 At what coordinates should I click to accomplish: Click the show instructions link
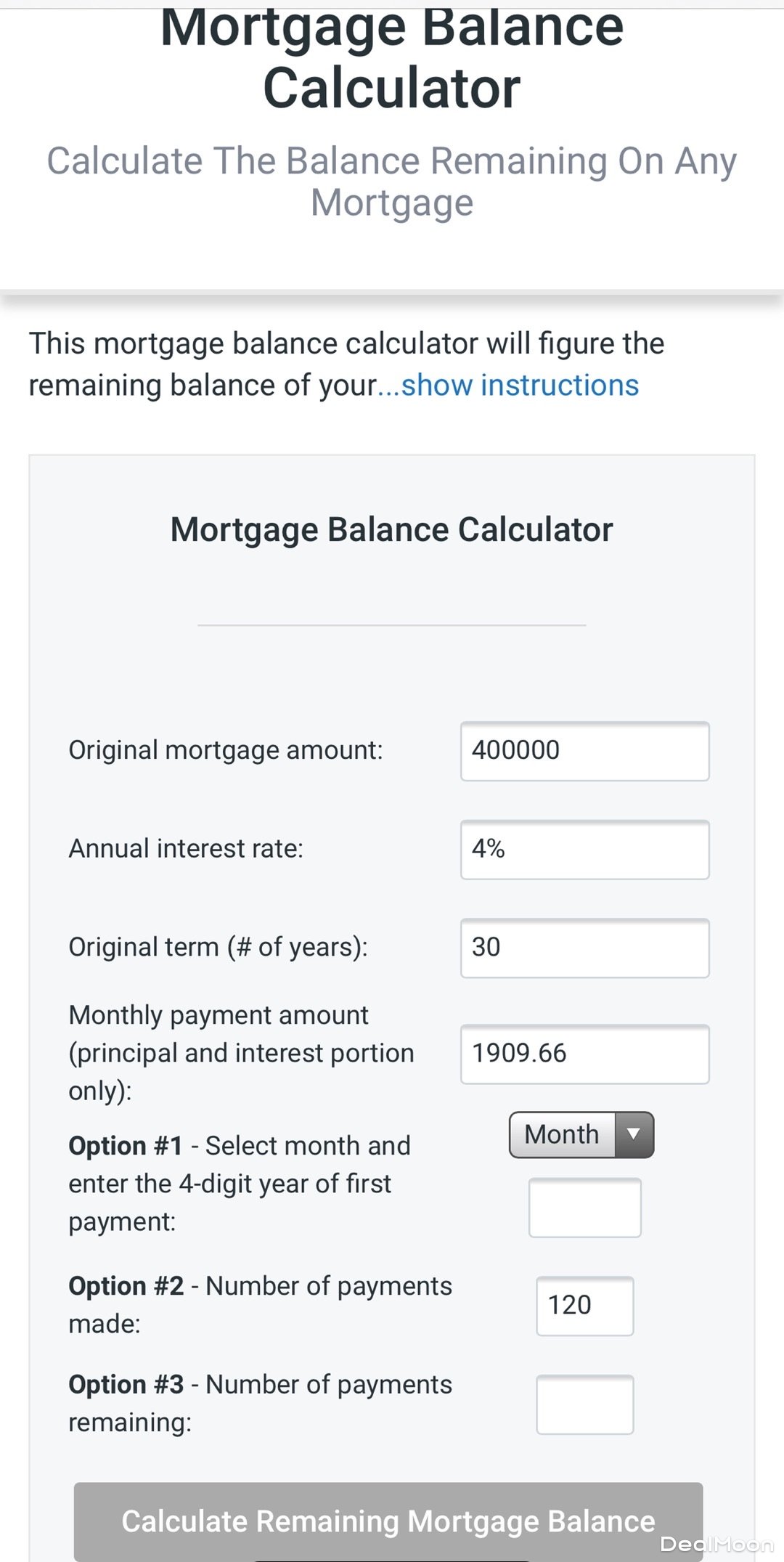pos(519,386)
